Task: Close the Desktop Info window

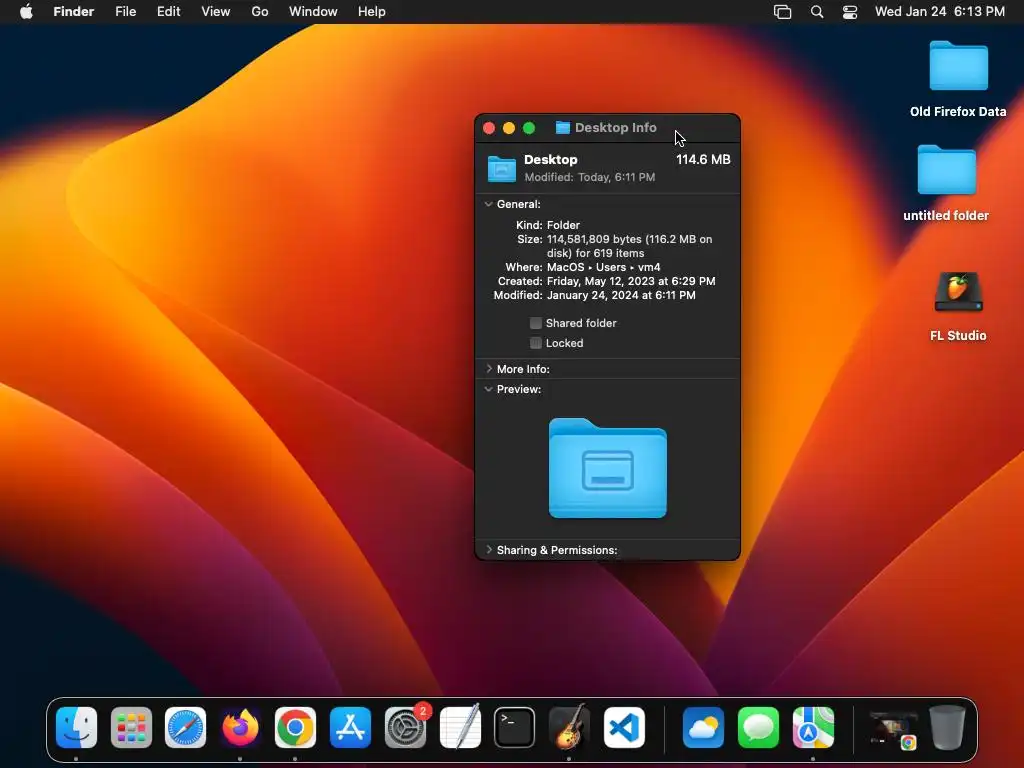Action: pyautogui.click(x=488, y=128)
